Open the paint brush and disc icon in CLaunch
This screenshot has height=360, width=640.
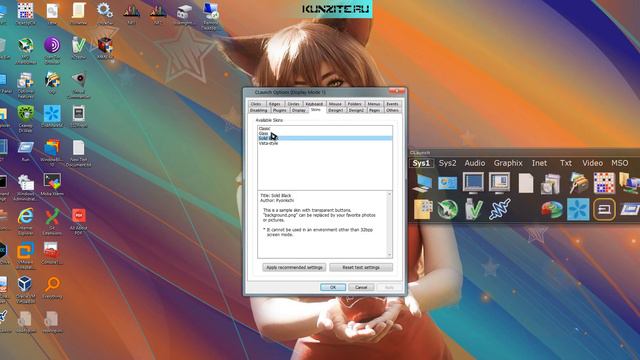pyautogui.click(x=578, y=183)
